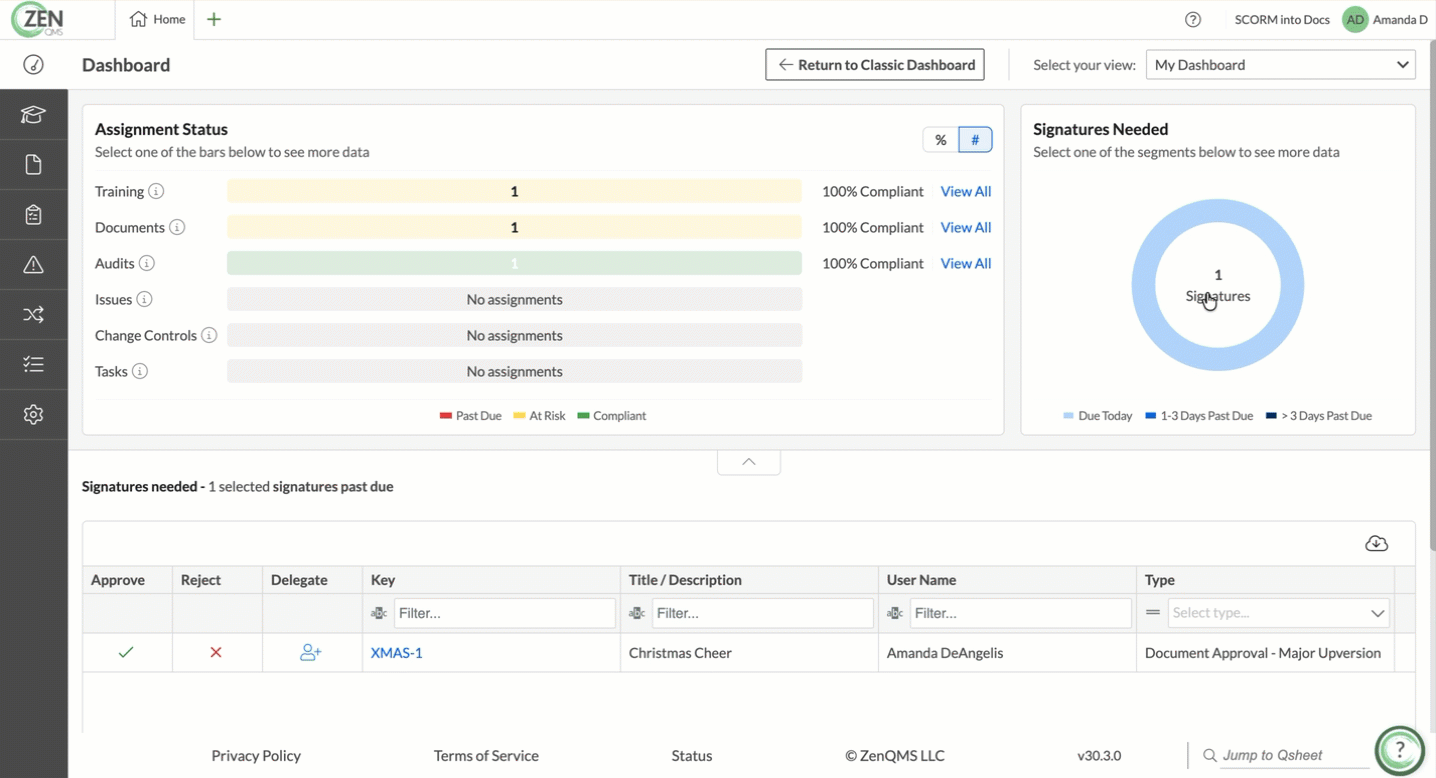
Task: Click User Name filter operator icon
Action: (x=895, y=613)
